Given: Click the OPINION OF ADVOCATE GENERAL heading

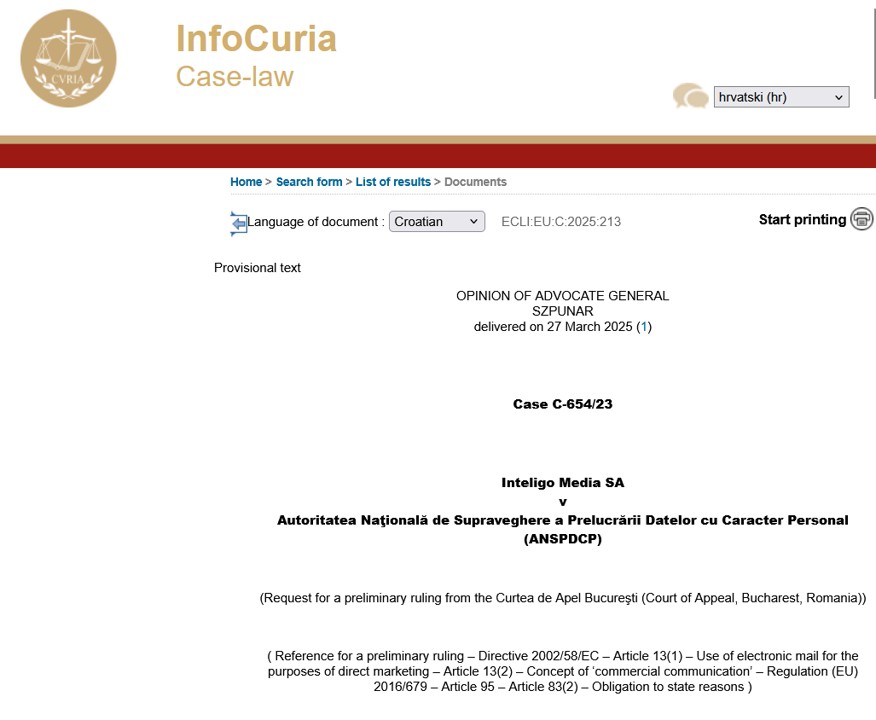Looking at the screenshot, I should [x=563, y=296].
